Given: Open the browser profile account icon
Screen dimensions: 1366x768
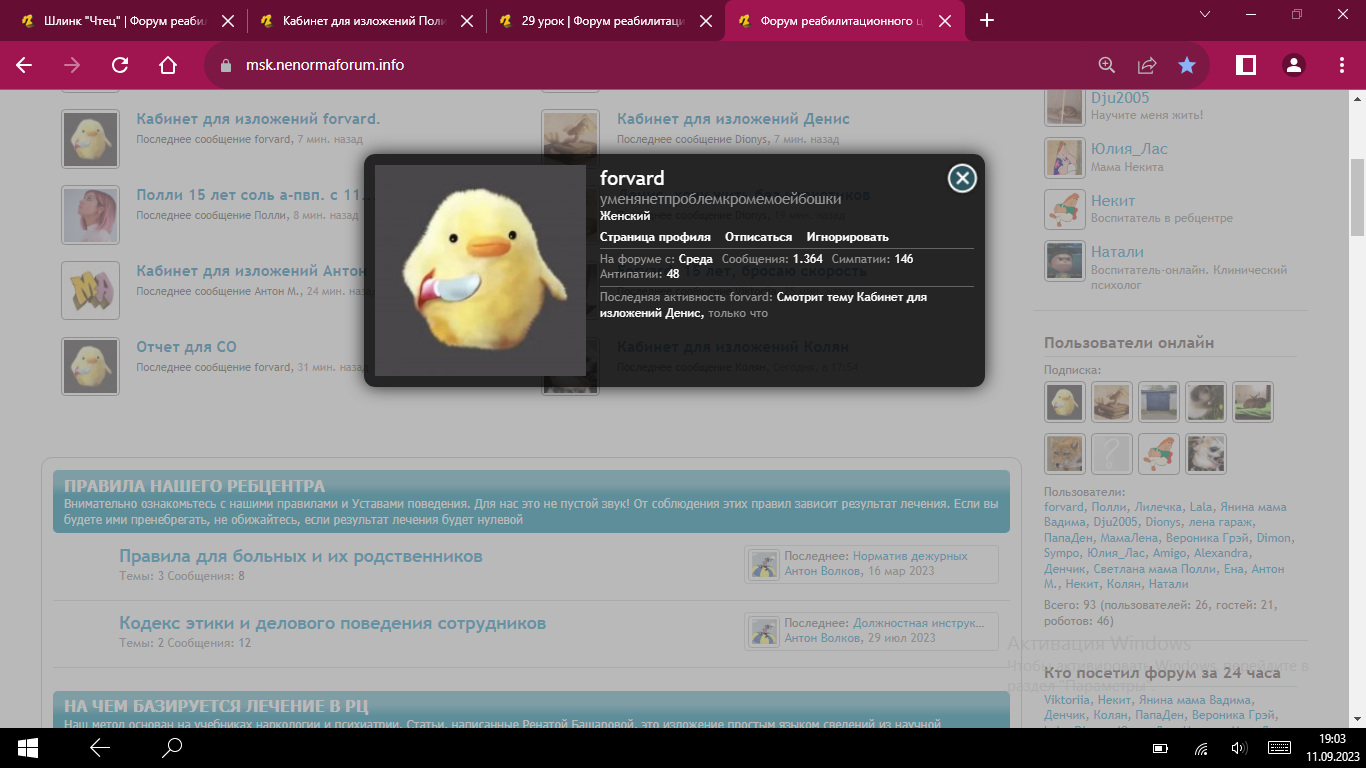Looking at the screenshot, I should (1294, 65).
